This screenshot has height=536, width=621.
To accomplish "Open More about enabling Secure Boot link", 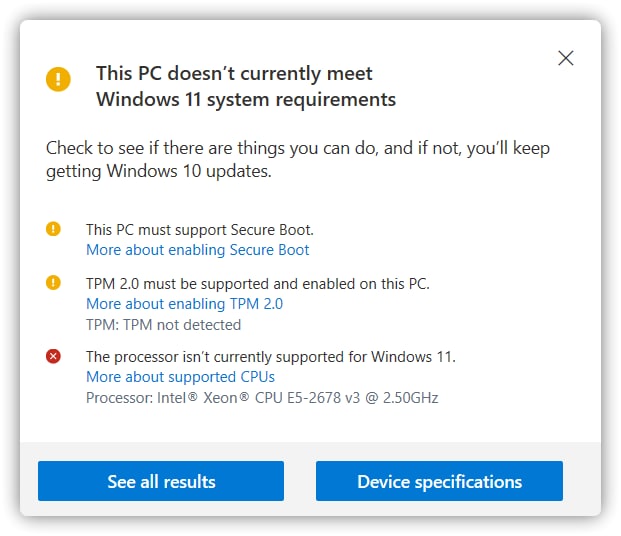I will point(198,250).
